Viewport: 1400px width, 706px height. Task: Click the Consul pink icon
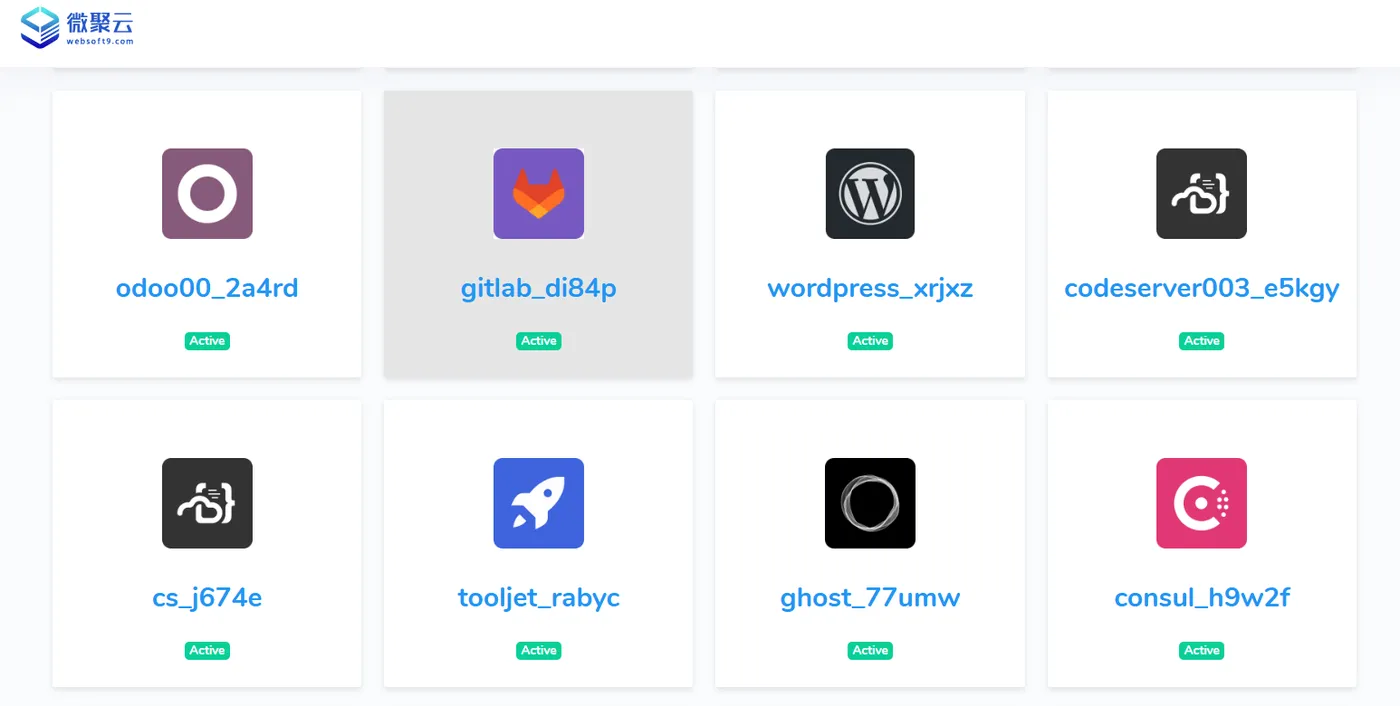(x=1201, y=503)
